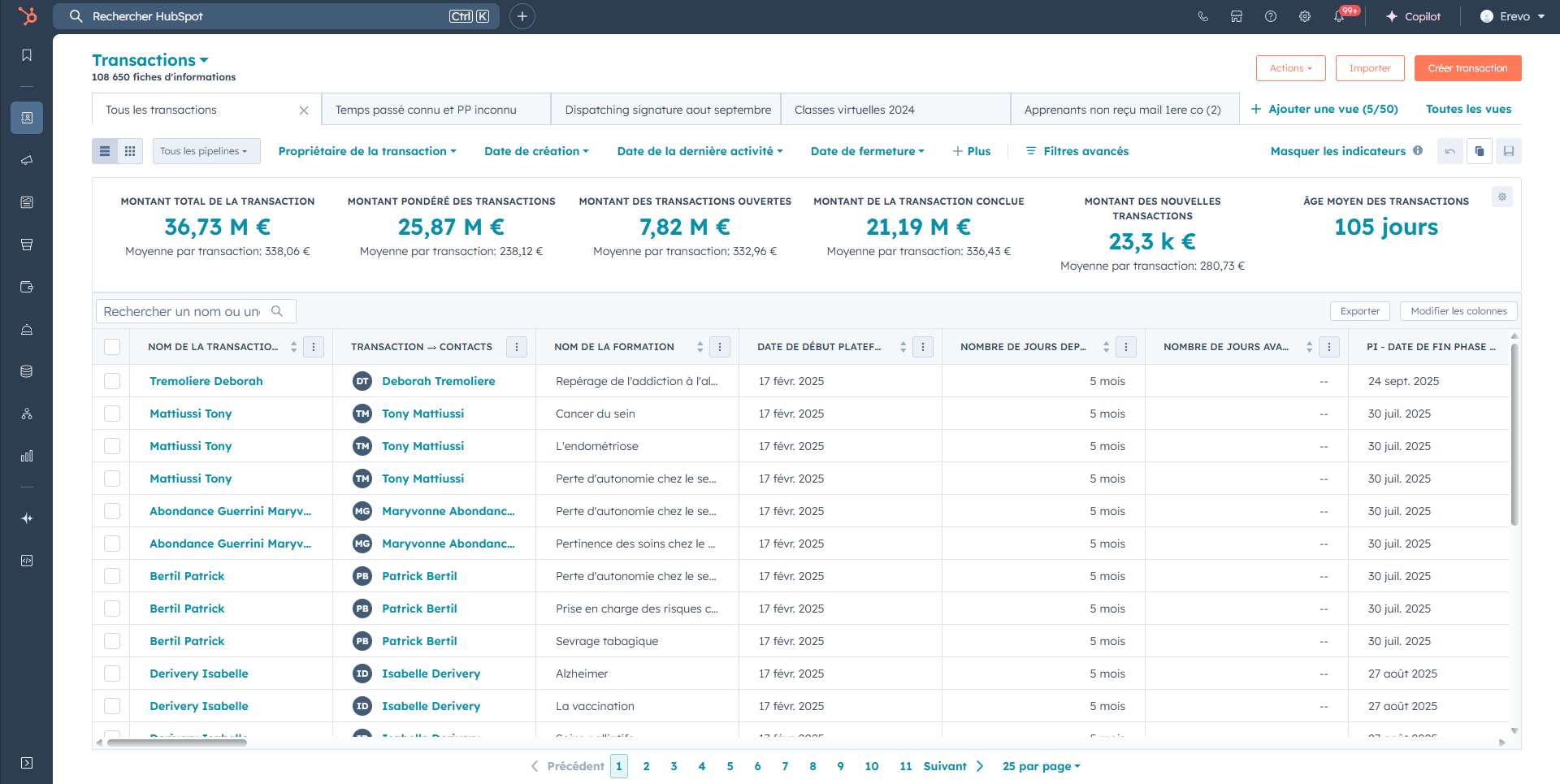Image resolution: width=1560 pixels, height=784 pixels.
Task: Open Date de création filter dropdown
Action: 536,151
